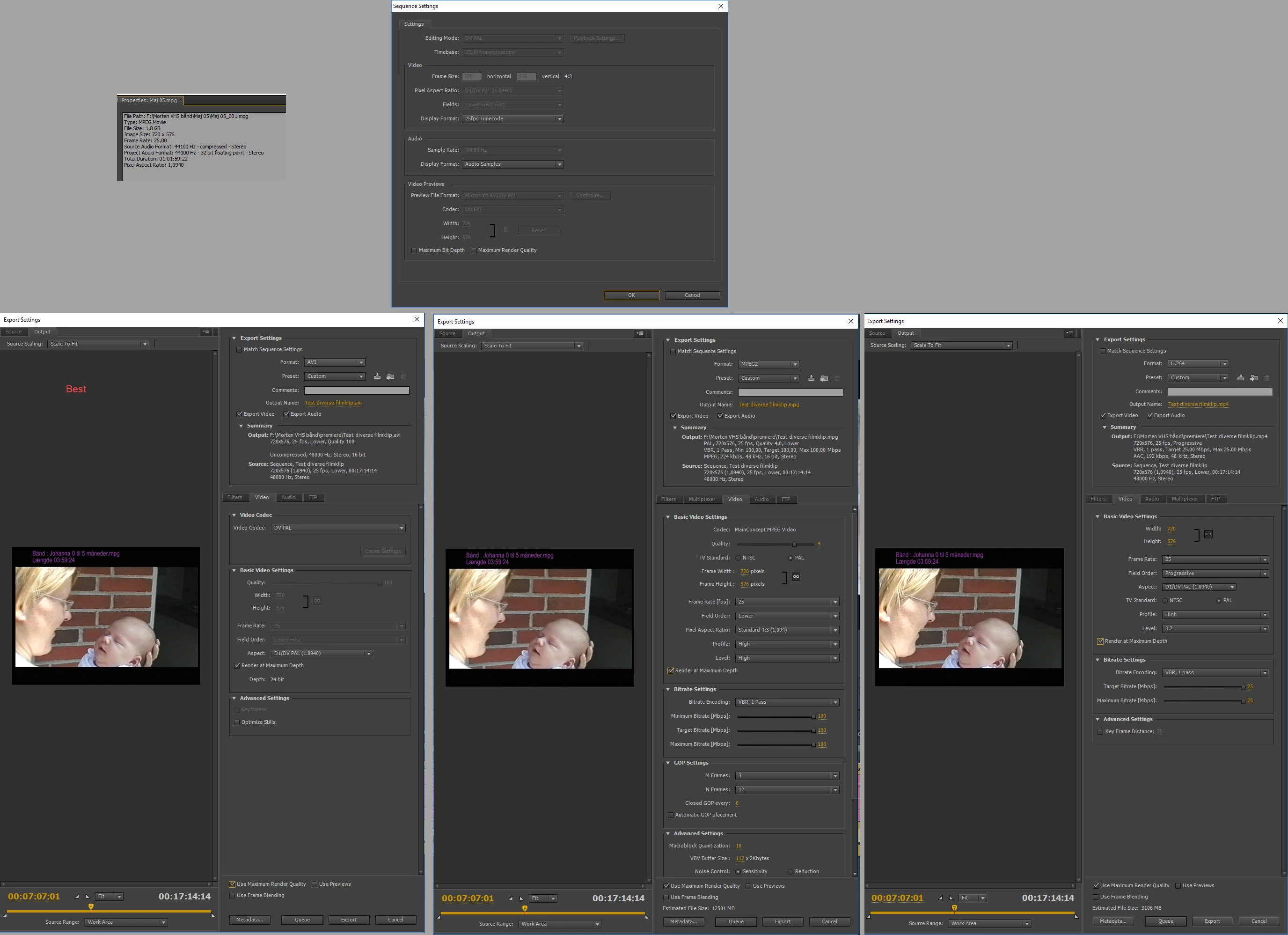
Task: Enable Maximum Bit Depth in Sequence Settings
Action: click(x=414, y=250)
